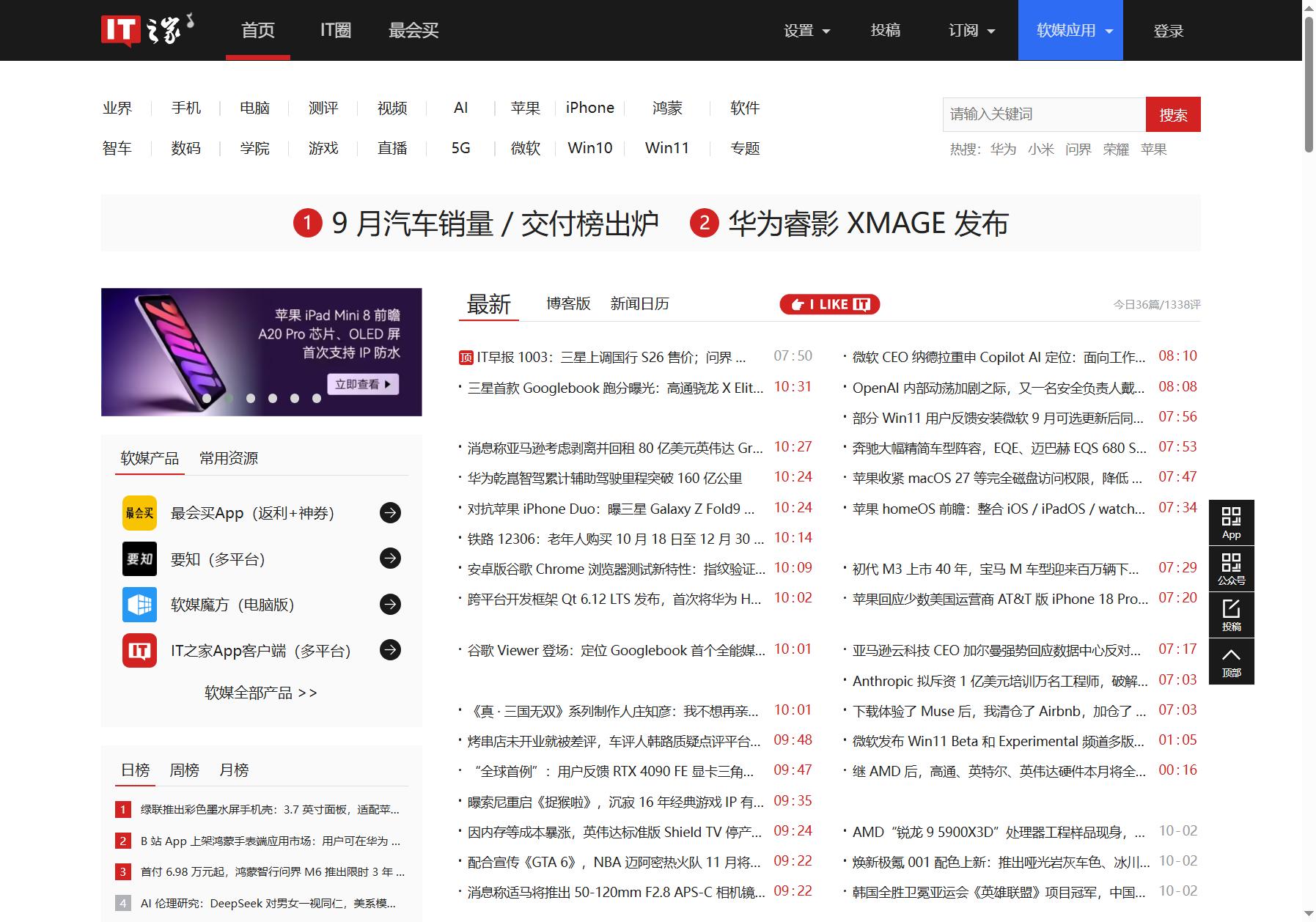The height and width of the screenshot is (922, 1316).
Task: Open the 公众号 QR code sidebar icon
Action: pyautogui.click(x=1231, y=569)
